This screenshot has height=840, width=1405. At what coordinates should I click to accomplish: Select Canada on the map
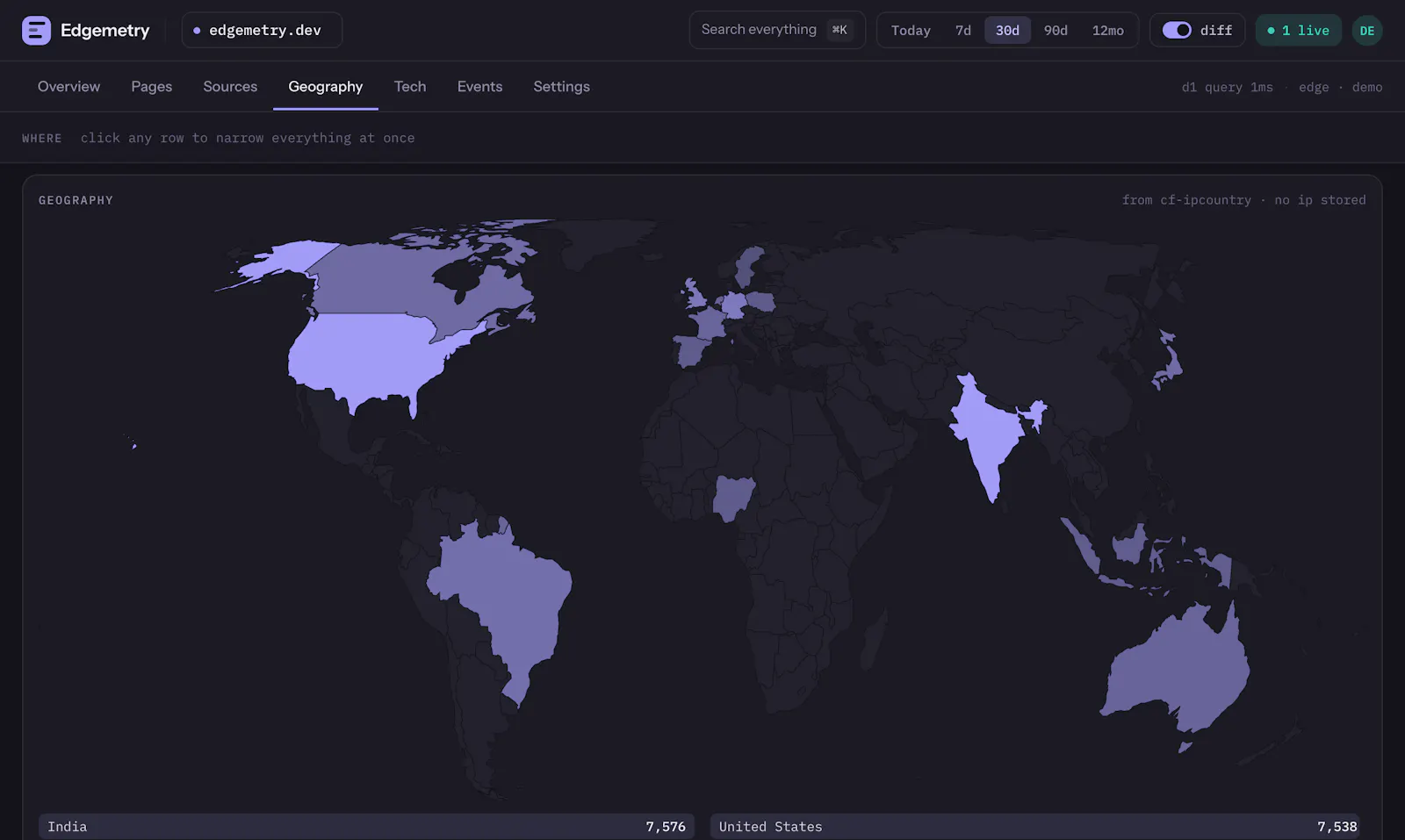click(x=378, y=281)
